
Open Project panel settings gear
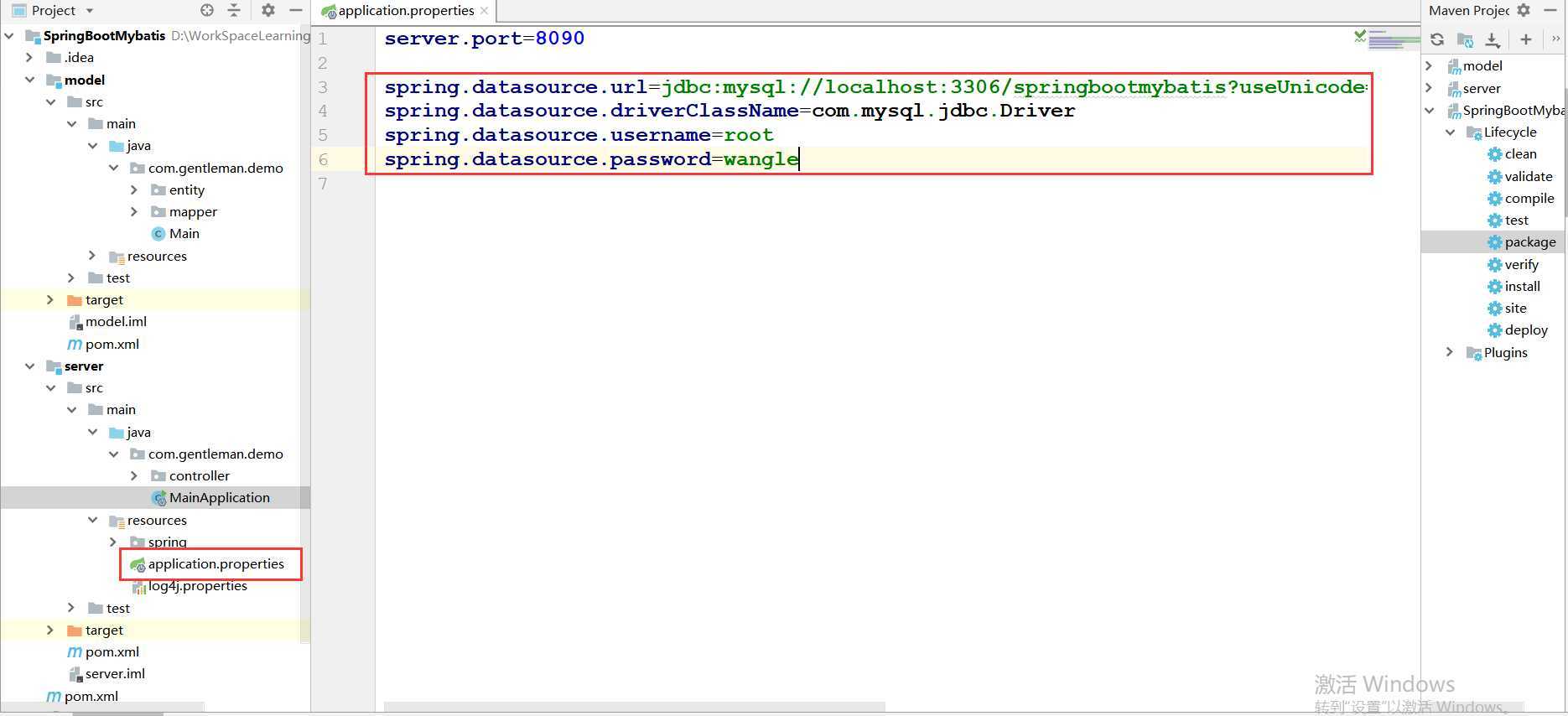click(268, 10)
